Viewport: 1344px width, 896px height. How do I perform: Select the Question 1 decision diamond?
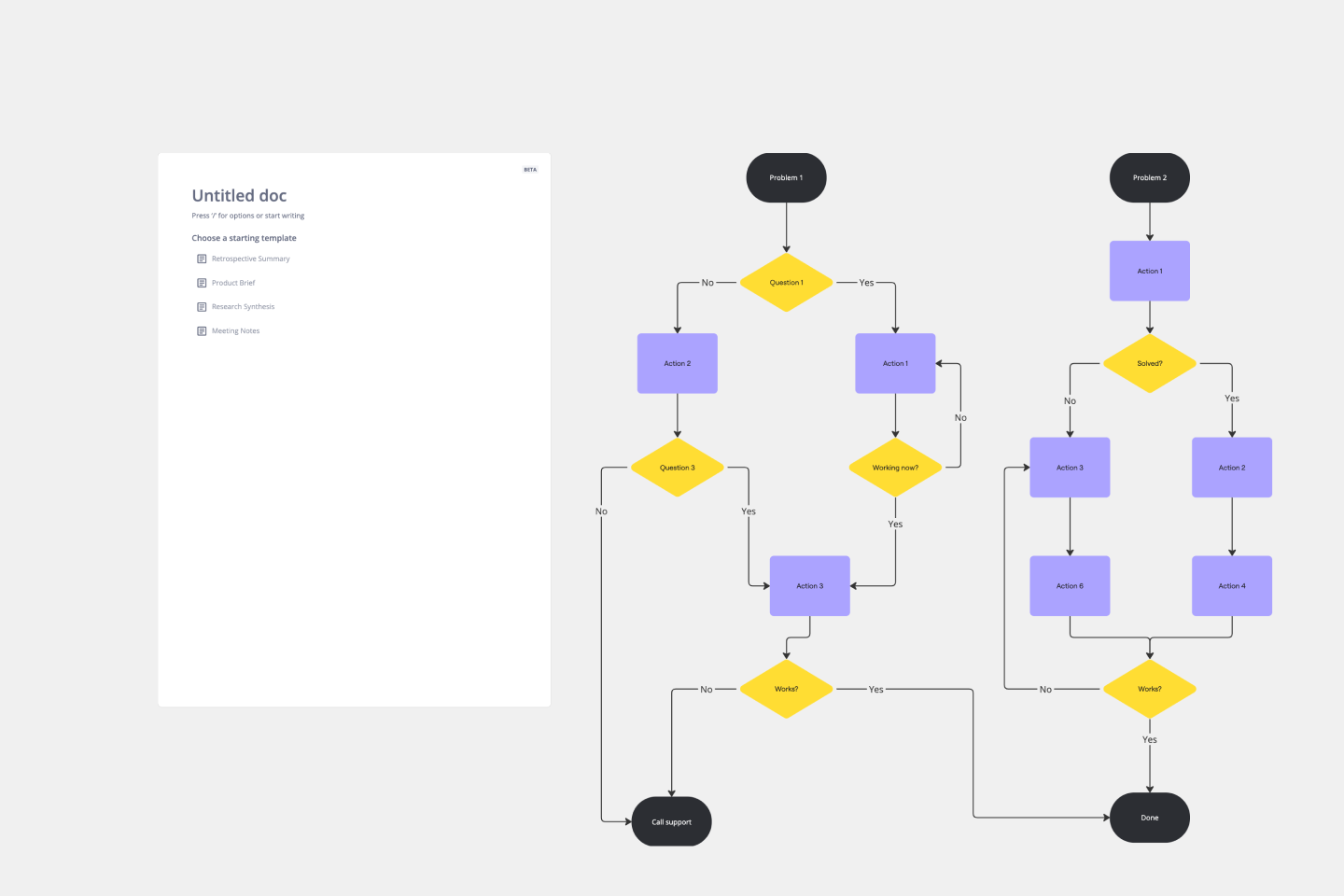pyautogui.click(x=786, y=282)
